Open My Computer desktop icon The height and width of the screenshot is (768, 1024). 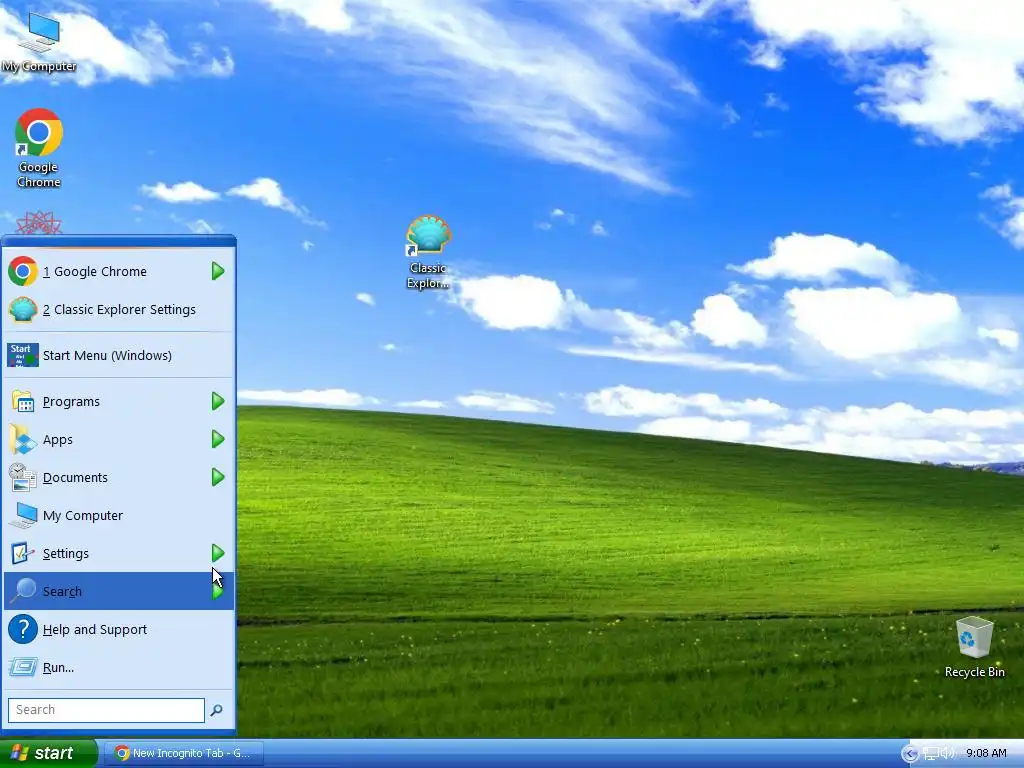point(39,41)
